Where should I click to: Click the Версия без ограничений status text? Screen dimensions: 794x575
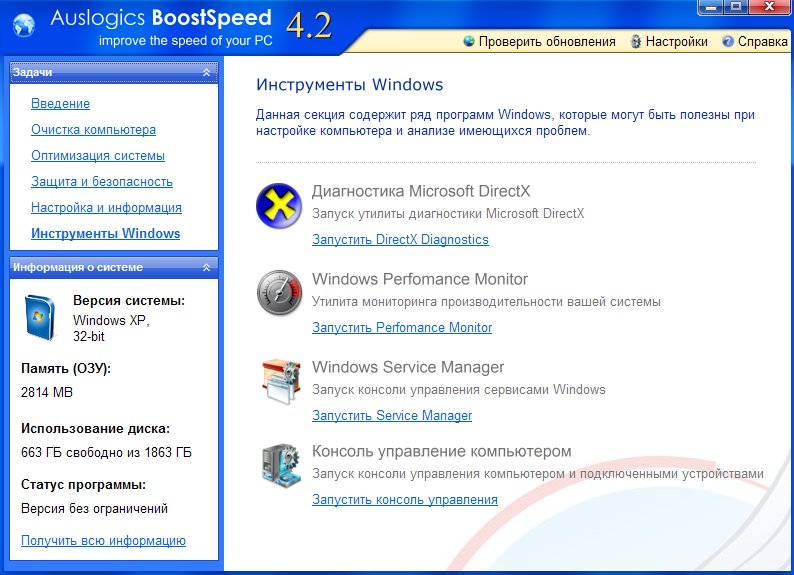[94, 509]
